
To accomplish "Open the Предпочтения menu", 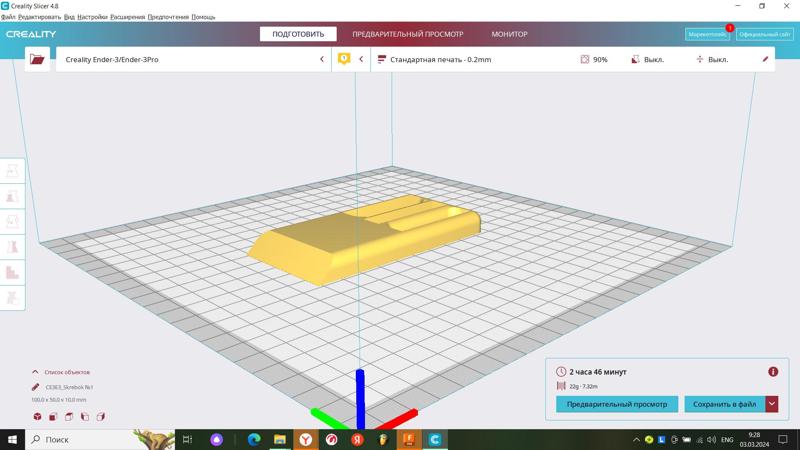I will point(168,17).
